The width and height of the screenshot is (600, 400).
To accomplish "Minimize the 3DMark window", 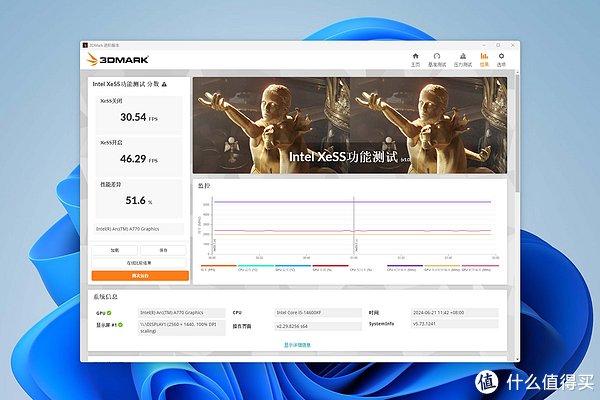I will (x=484, y=45).
